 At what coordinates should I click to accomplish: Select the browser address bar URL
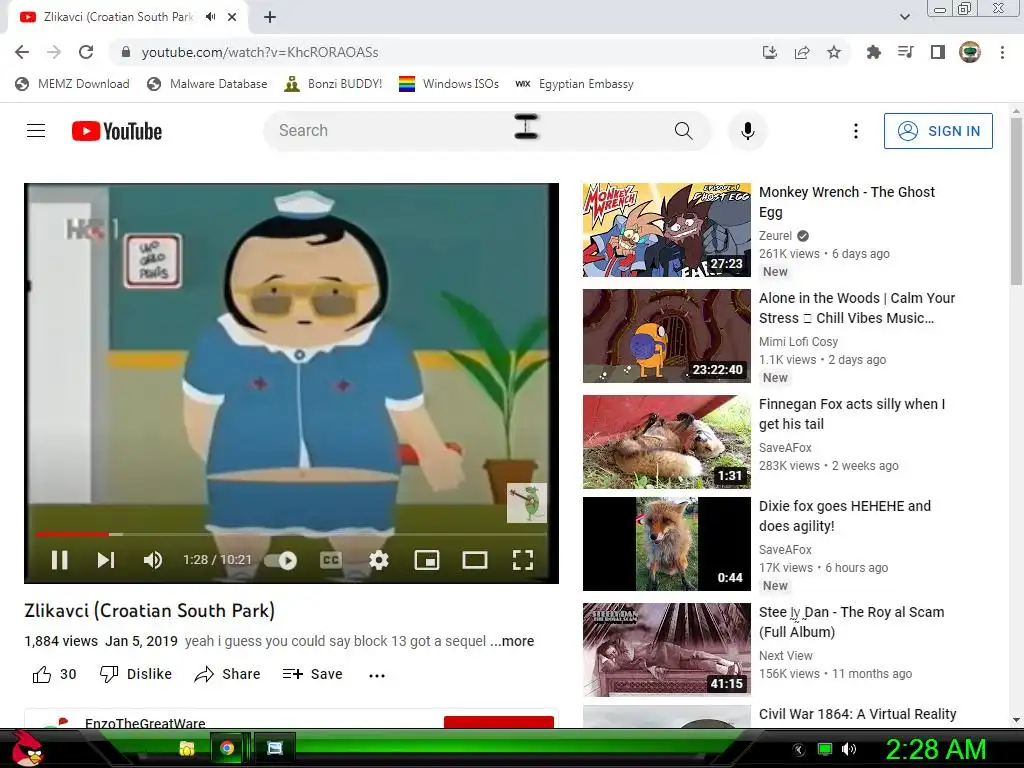(260, 52)
